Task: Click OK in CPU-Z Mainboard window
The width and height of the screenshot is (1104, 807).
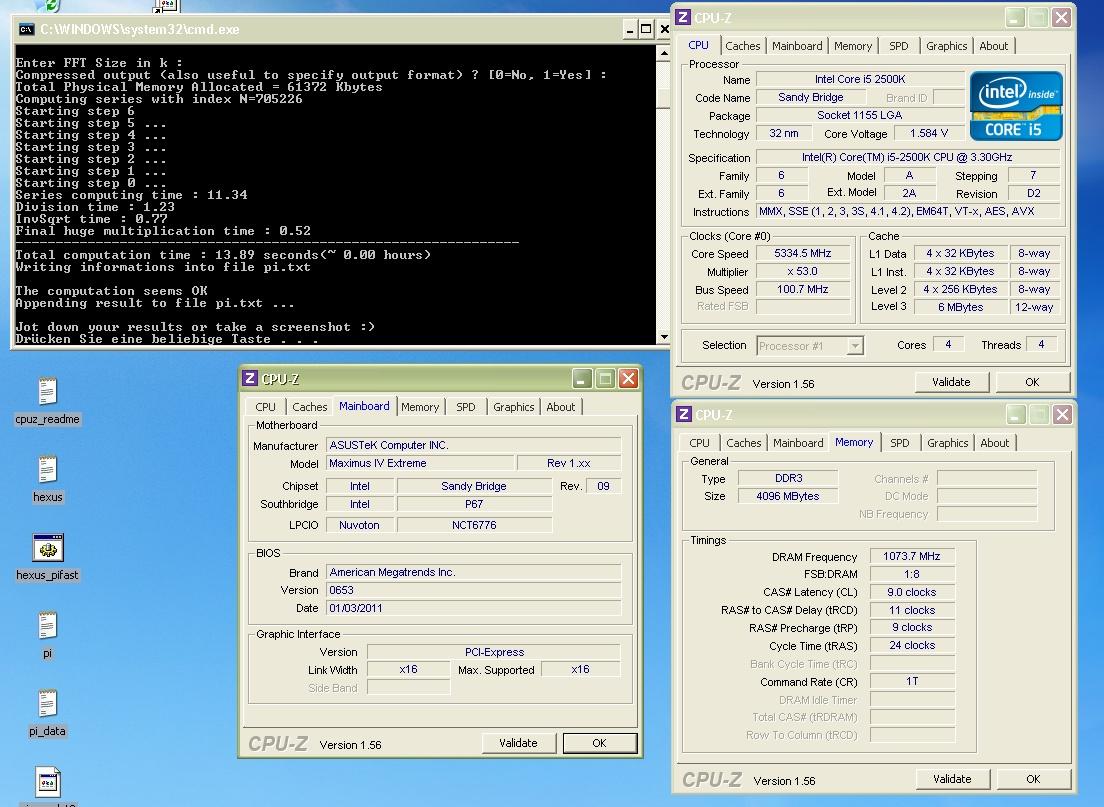Action: (x=599, y=743)
